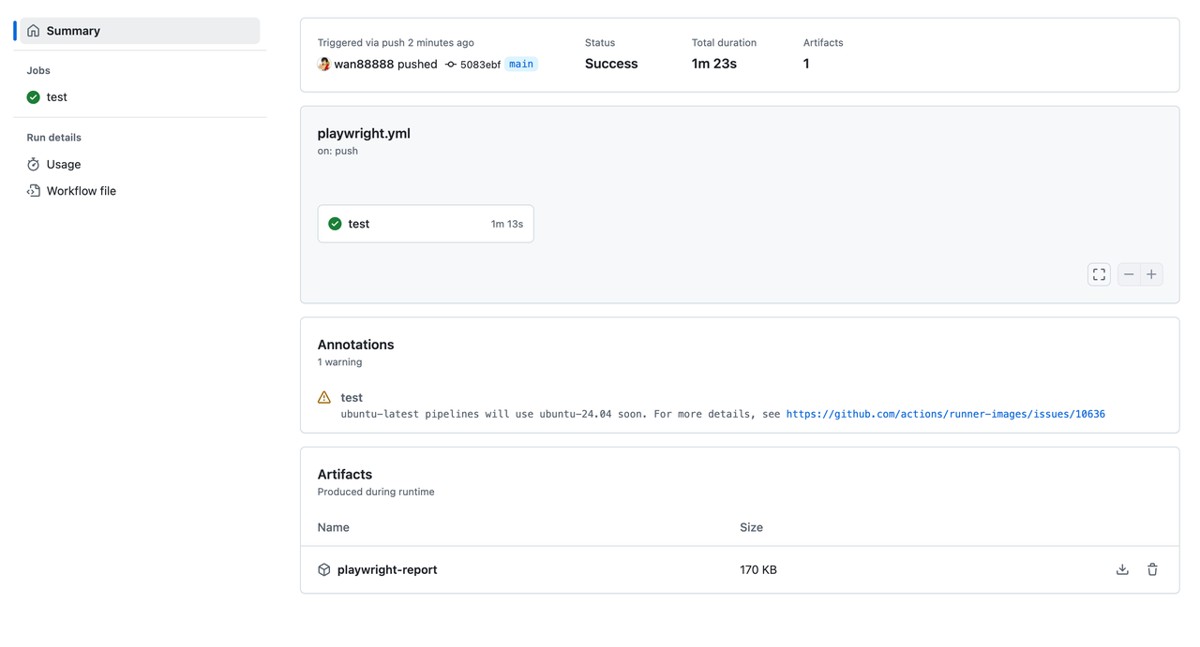Click the main branch label

pos(521,64)
